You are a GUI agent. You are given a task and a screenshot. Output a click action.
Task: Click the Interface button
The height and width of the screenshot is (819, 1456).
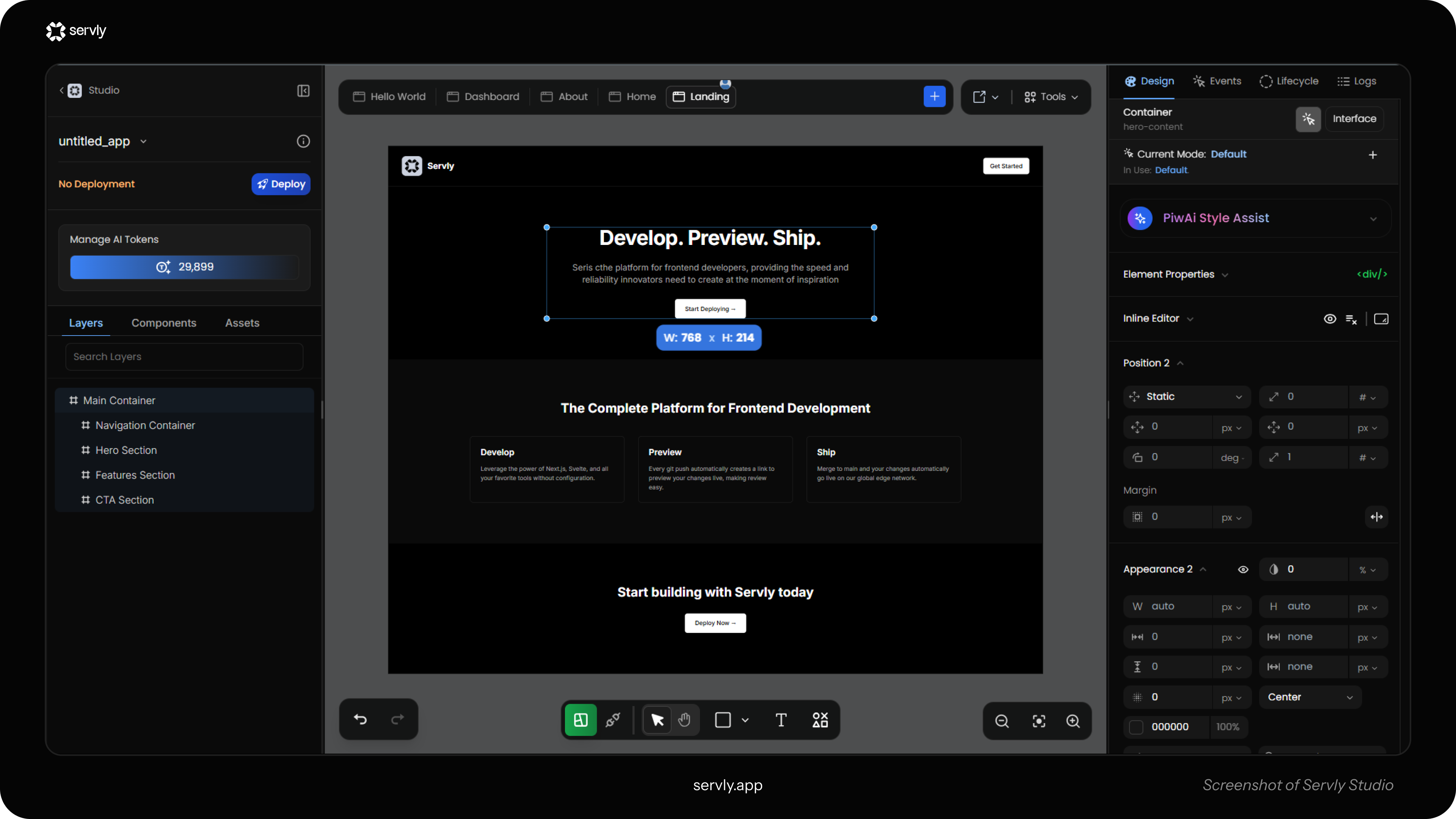pyautogui.click(x=1354, y=119)
